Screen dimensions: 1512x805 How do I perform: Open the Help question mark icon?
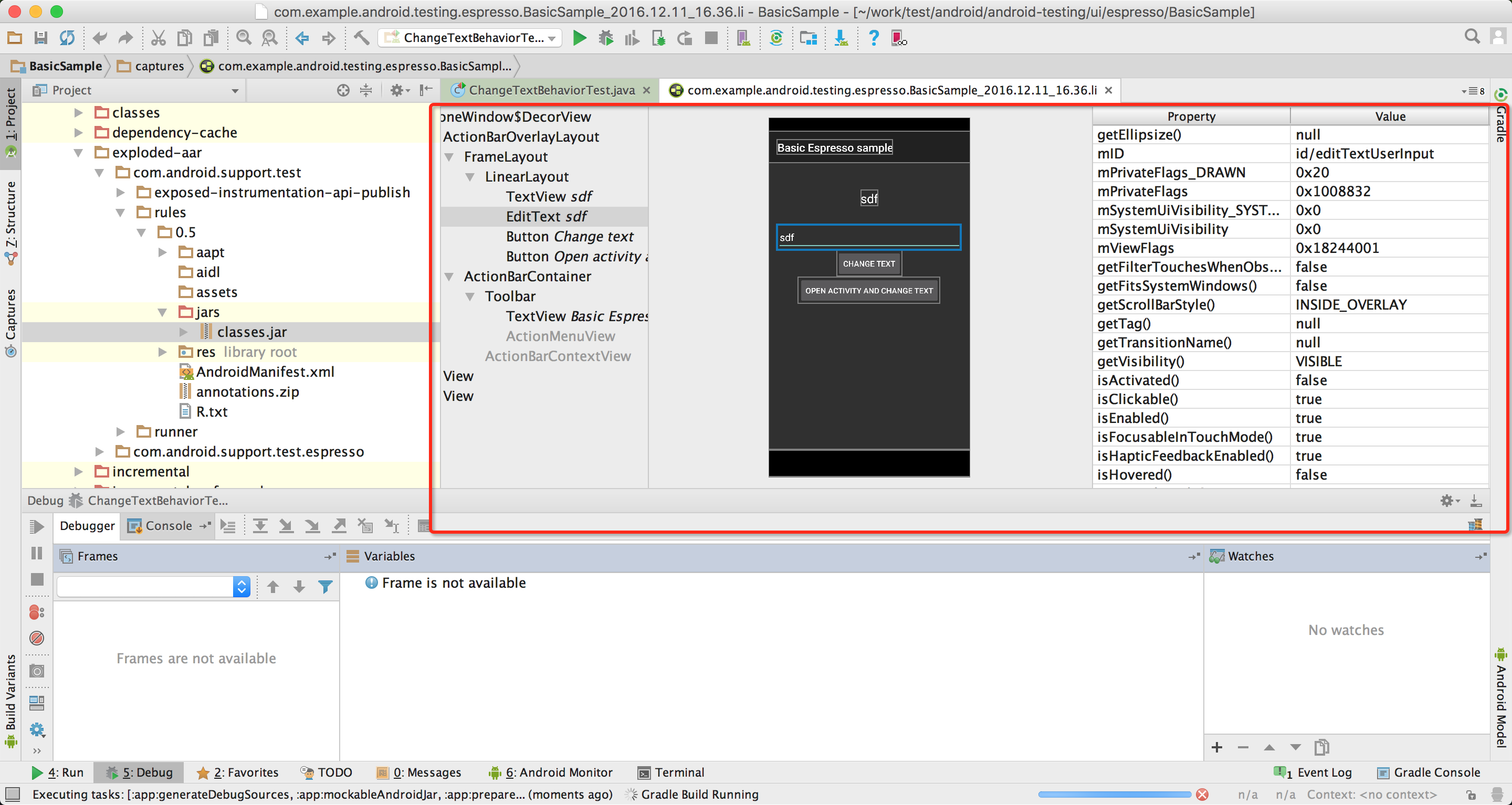pos(874,38)
